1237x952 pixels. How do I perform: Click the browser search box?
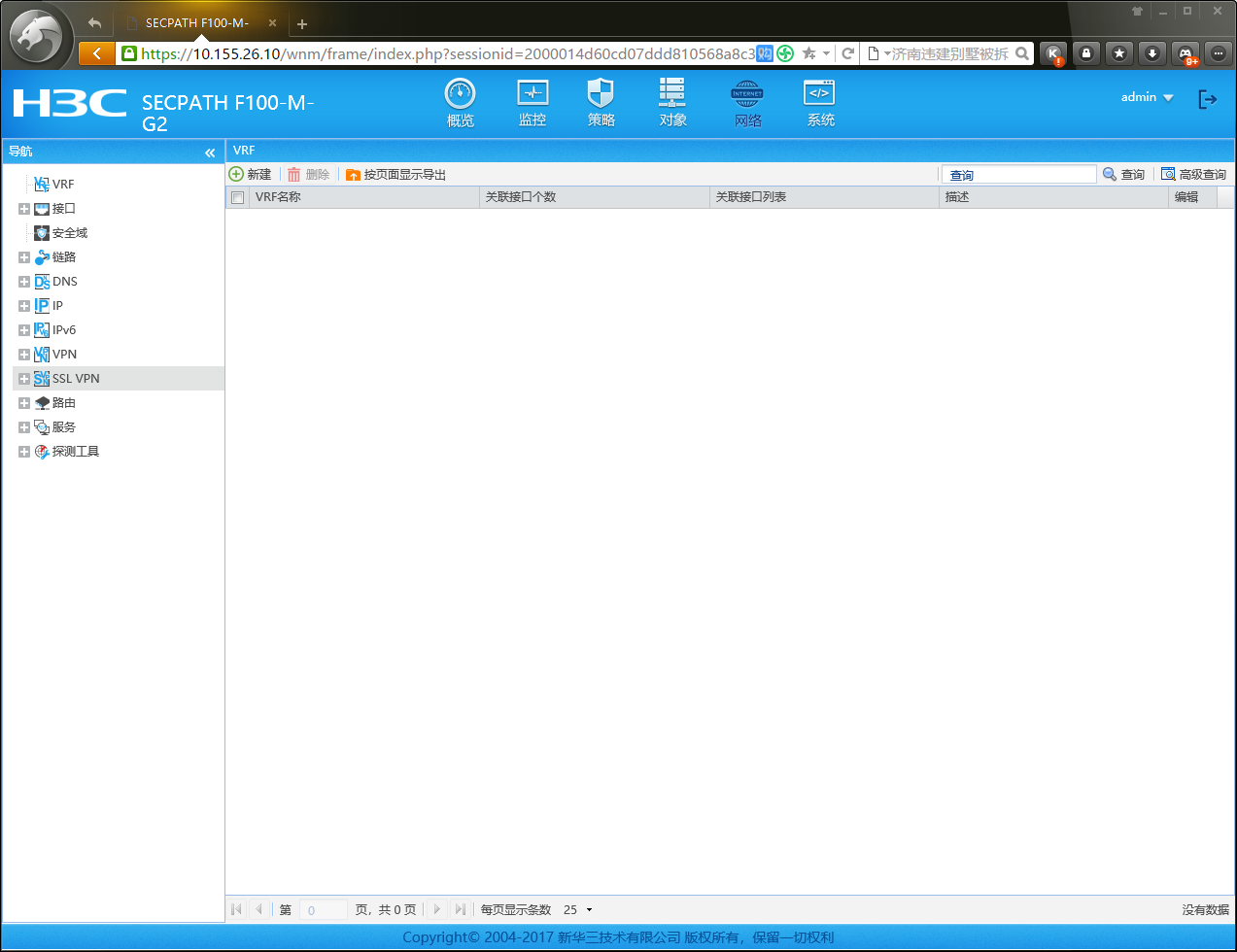(949, 53)
